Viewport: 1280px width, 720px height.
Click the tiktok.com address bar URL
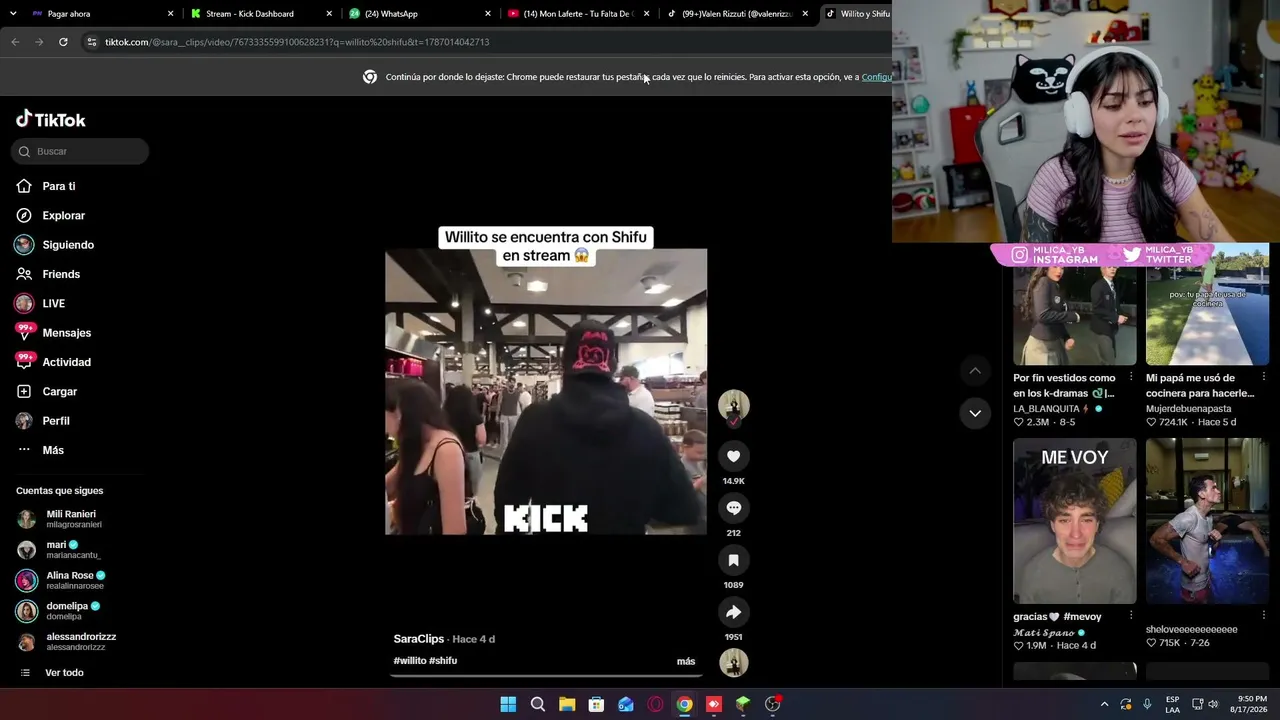coord(297,42)
